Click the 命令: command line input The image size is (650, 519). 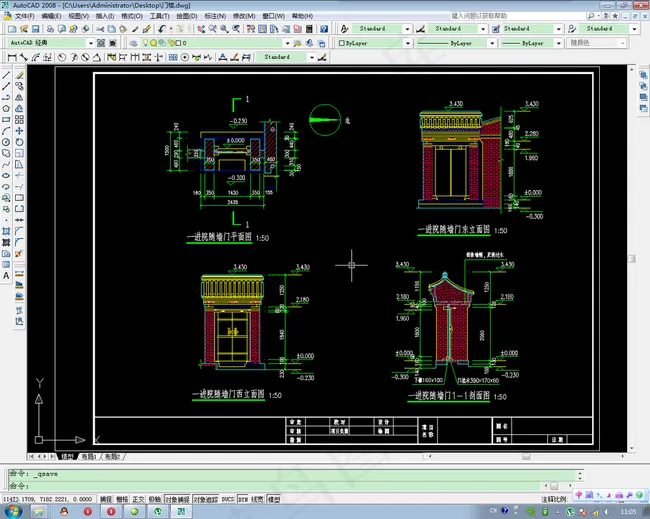point(274,485)
